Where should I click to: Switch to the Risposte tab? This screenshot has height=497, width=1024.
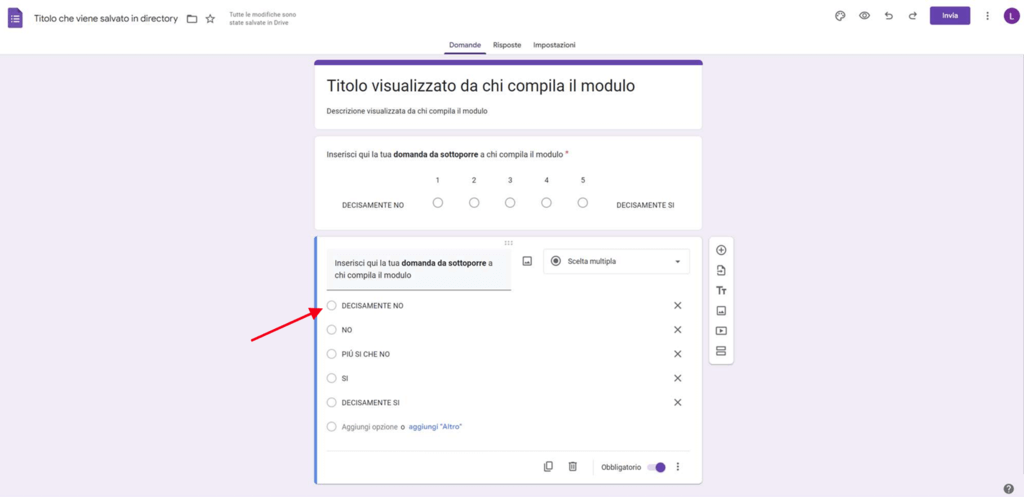click(507, 45)
